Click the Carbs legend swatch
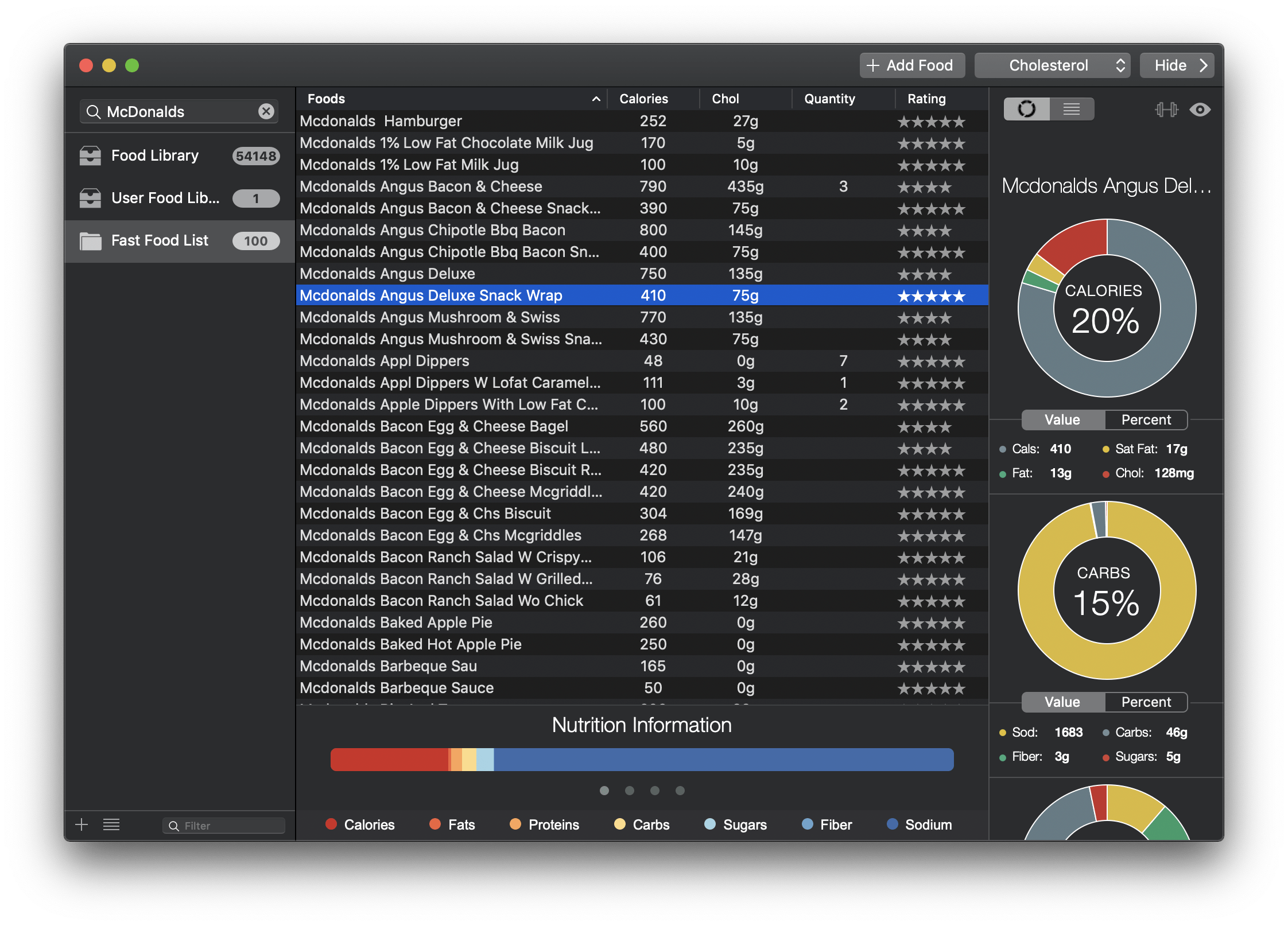Screen dimensions: 1288x926 point(620,824)
